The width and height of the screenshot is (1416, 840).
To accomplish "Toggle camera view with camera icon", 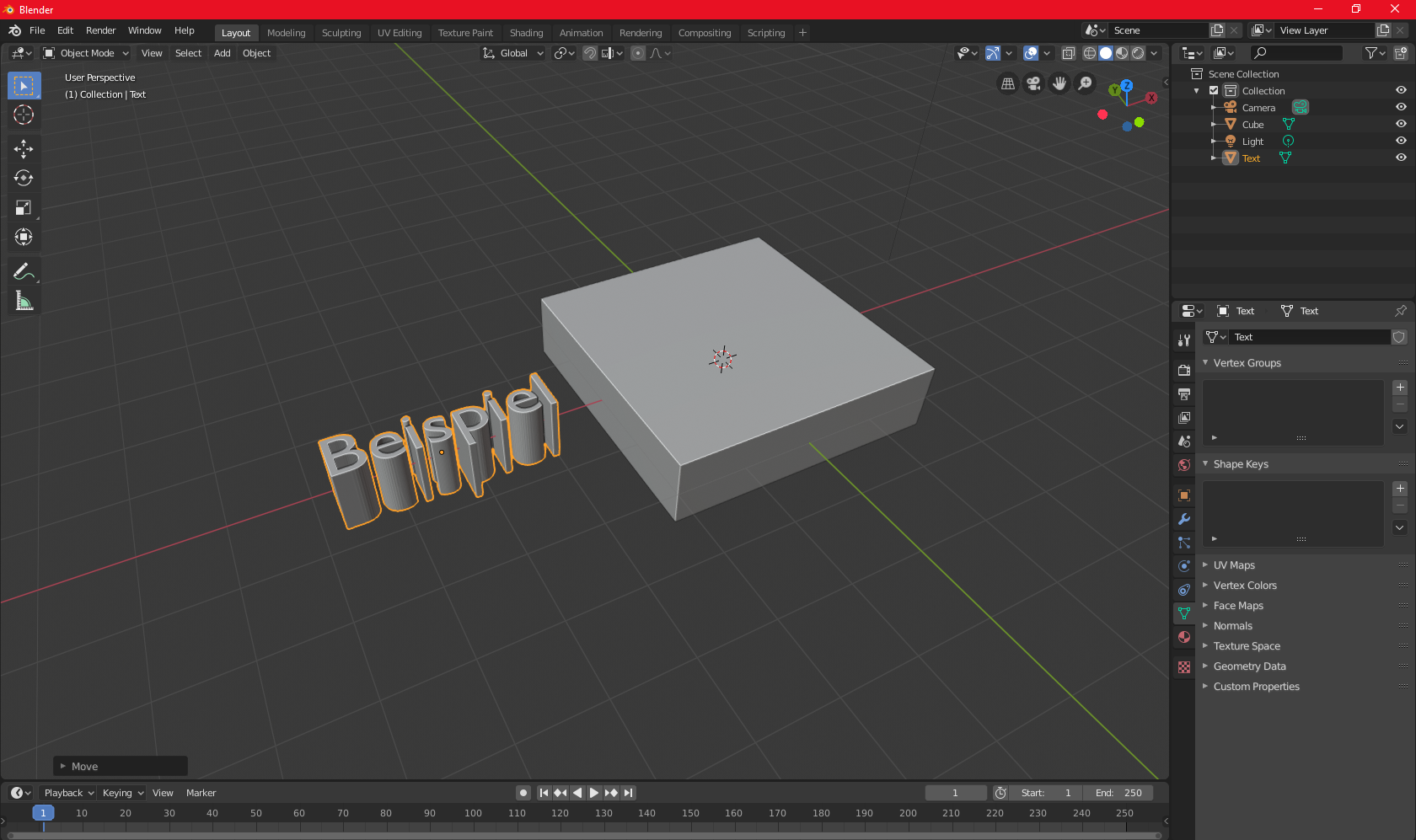I will (1033, 83).
